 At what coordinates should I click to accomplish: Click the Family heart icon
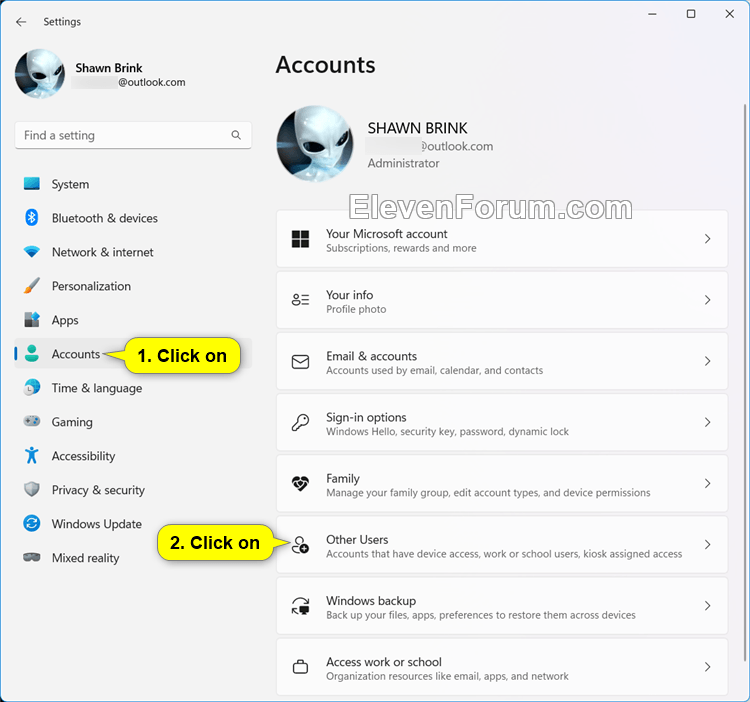tap(300, 483)
